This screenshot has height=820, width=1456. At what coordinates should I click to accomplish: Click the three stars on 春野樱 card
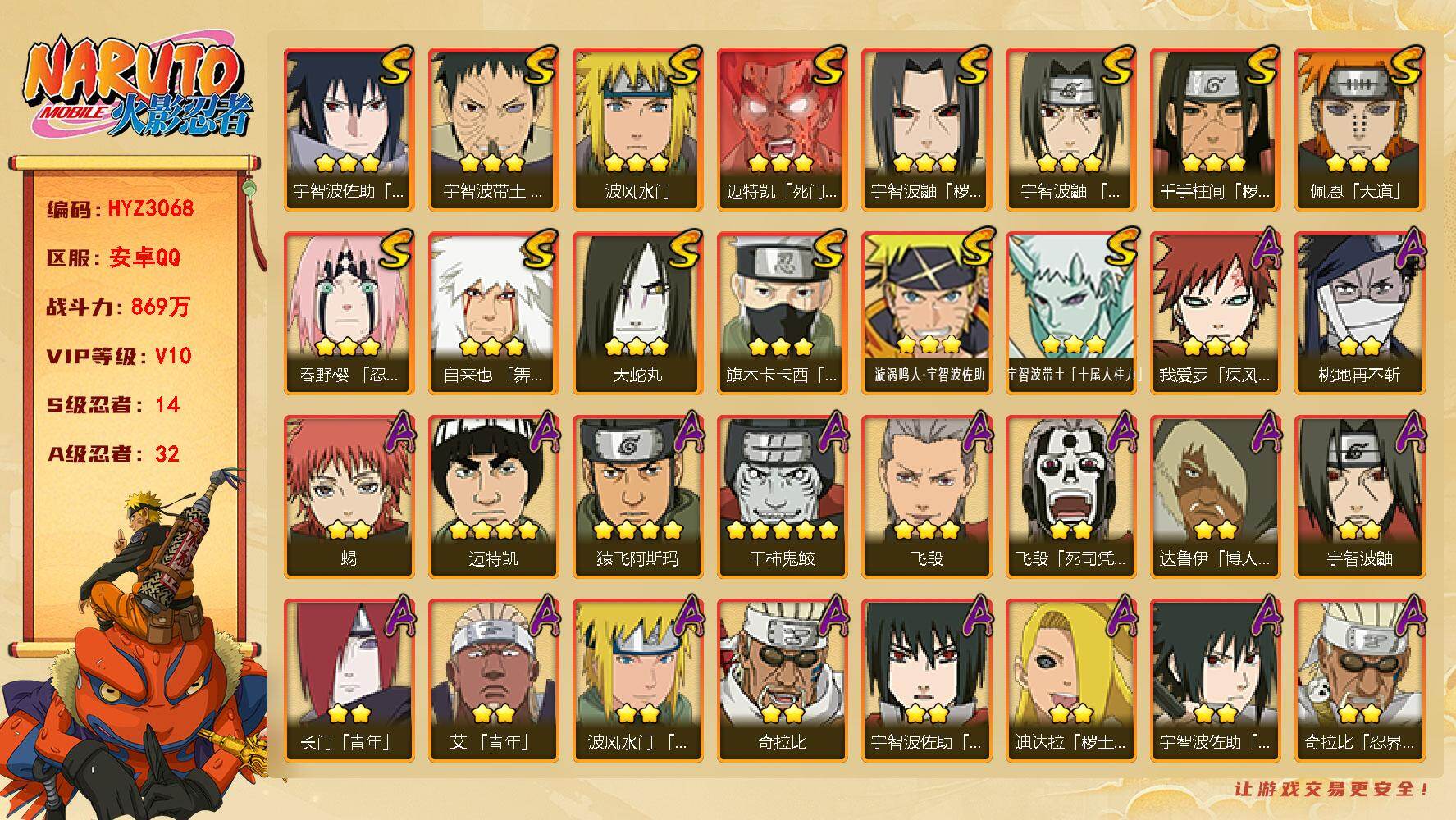tap(349, 346)
